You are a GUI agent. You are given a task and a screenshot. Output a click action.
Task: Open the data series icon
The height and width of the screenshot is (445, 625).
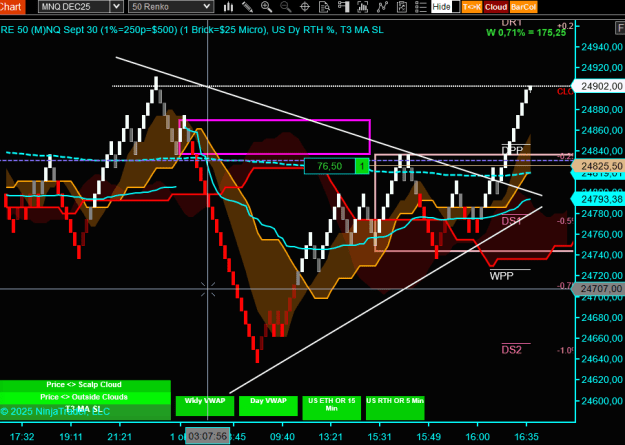pos(363,6)
